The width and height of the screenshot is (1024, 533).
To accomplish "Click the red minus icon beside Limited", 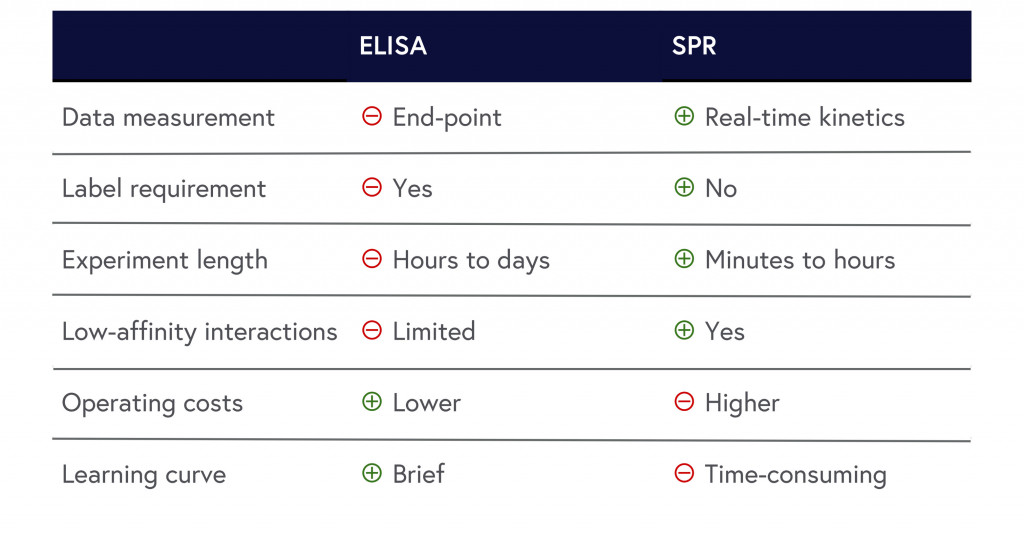I will tap(372, 330).
